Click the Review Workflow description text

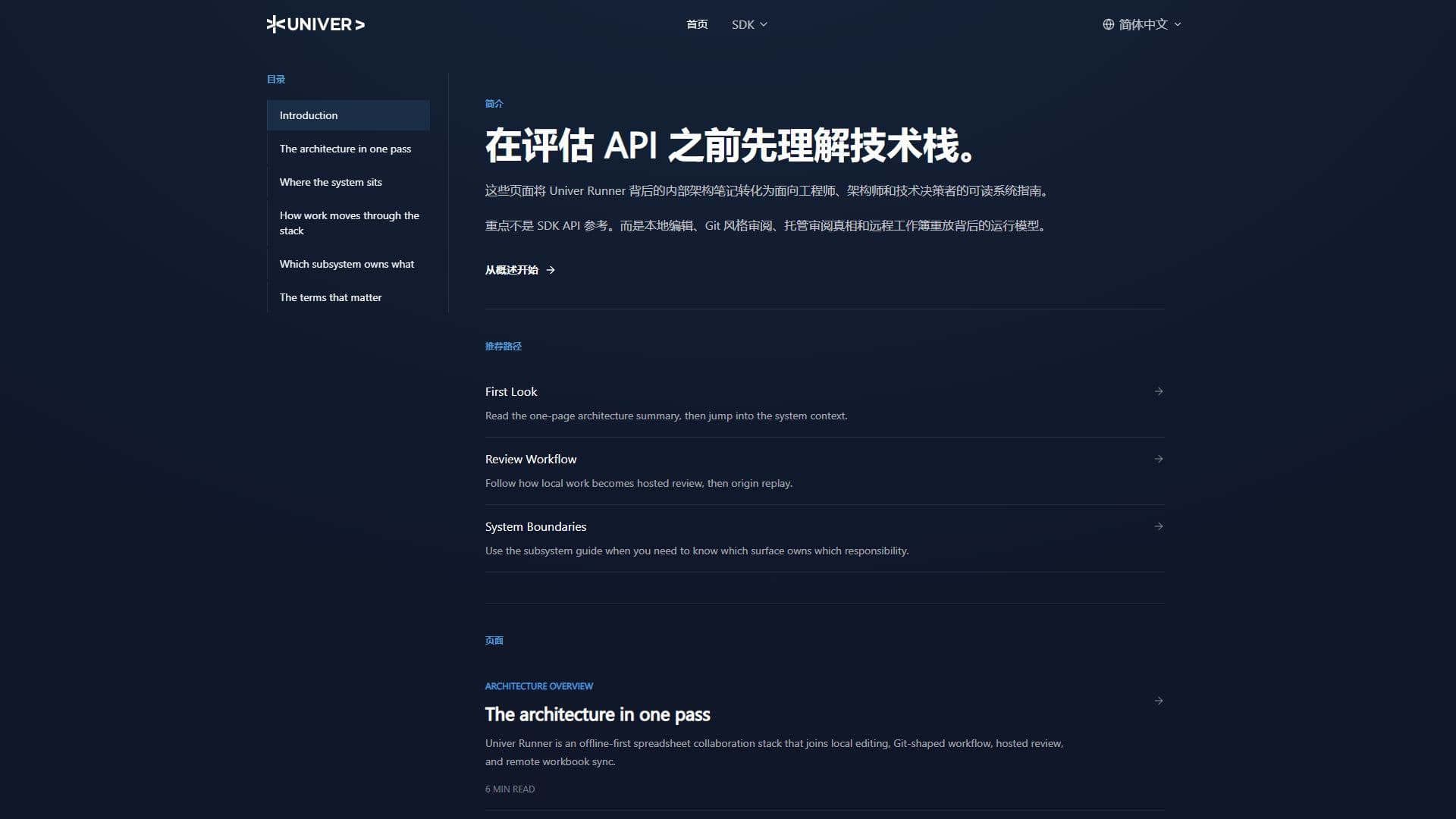639,483
